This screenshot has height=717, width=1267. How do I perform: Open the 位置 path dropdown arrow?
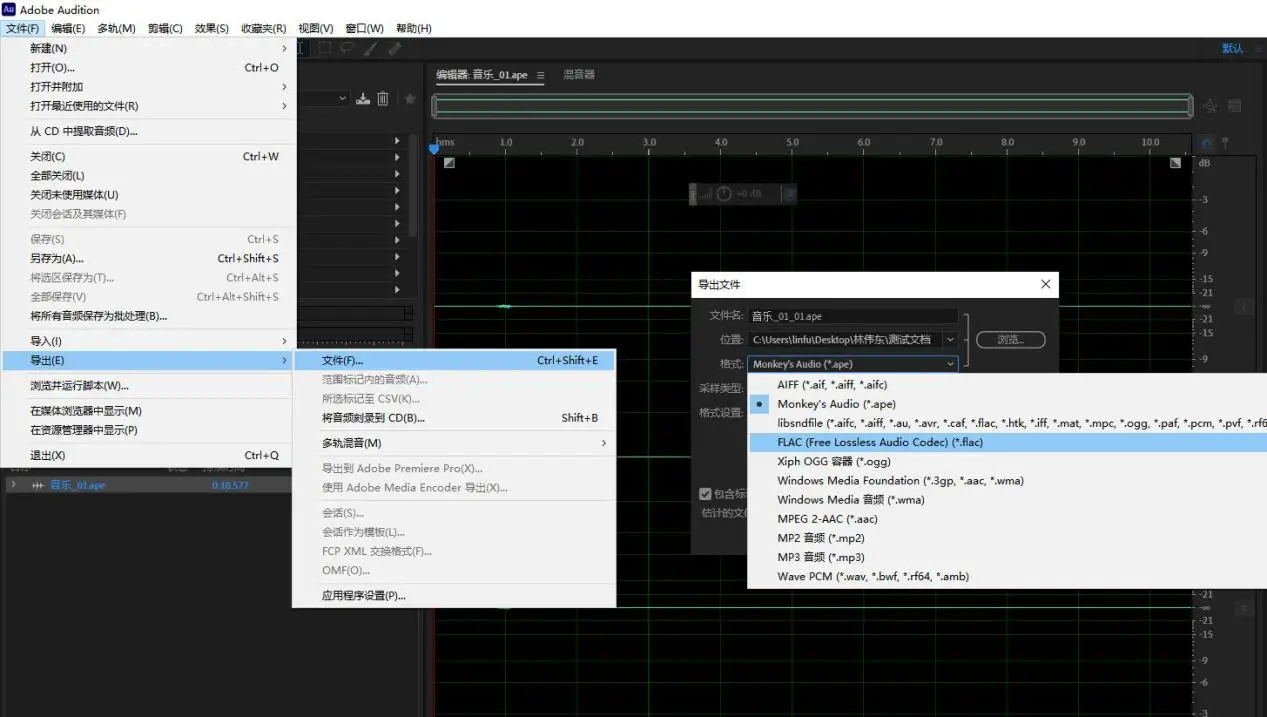coord(949,340)
